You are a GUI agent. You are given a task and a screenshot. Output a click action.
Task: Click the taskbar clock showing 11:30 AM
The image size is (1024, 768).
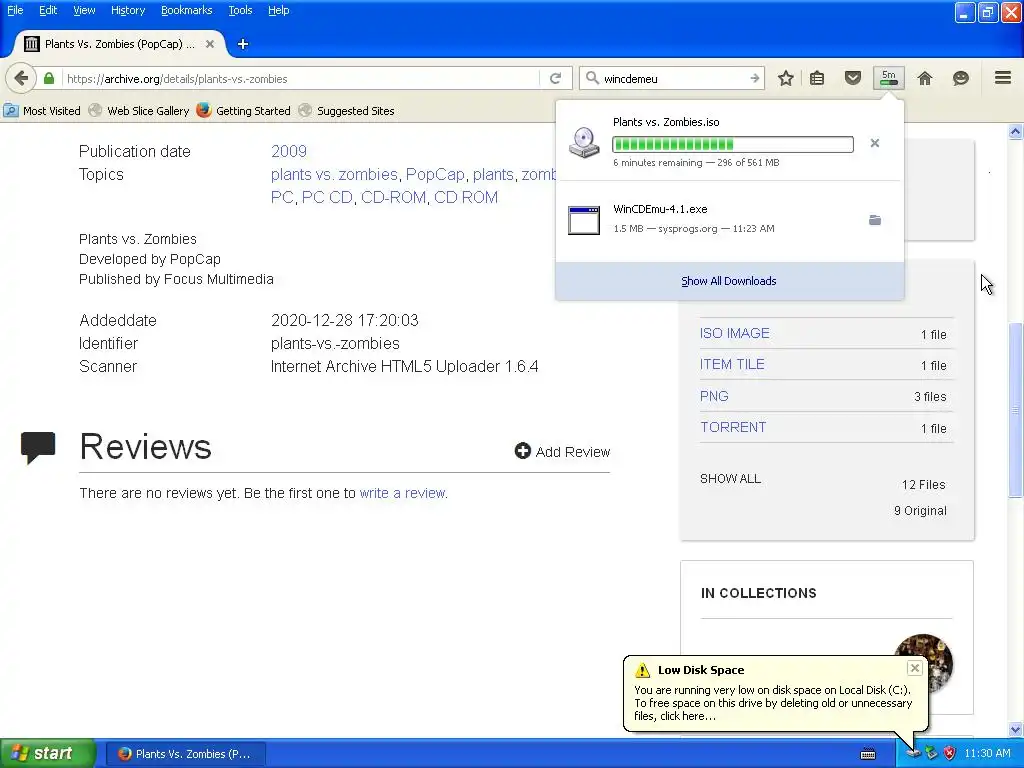pos(987,754)
